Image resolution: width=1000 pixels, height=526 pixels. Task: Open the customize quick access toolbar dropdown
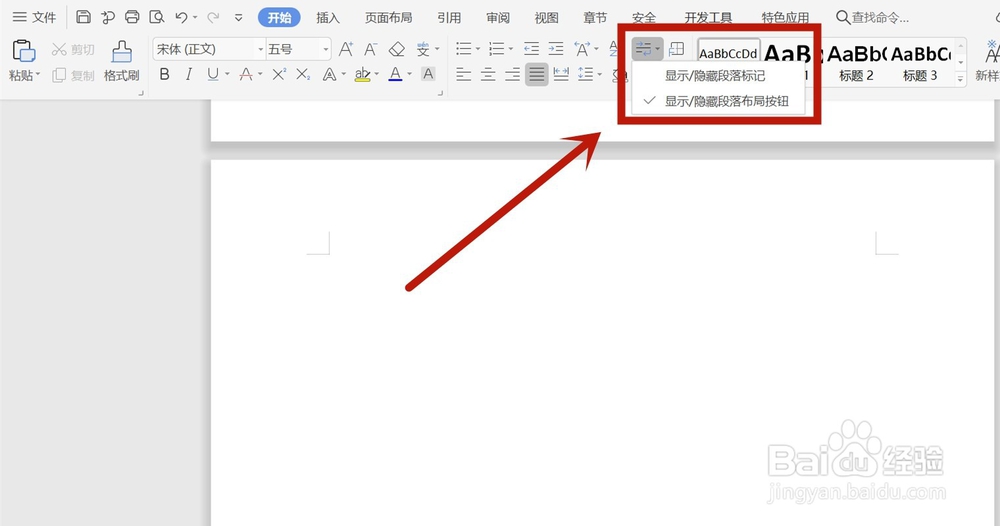click(239, 18)
